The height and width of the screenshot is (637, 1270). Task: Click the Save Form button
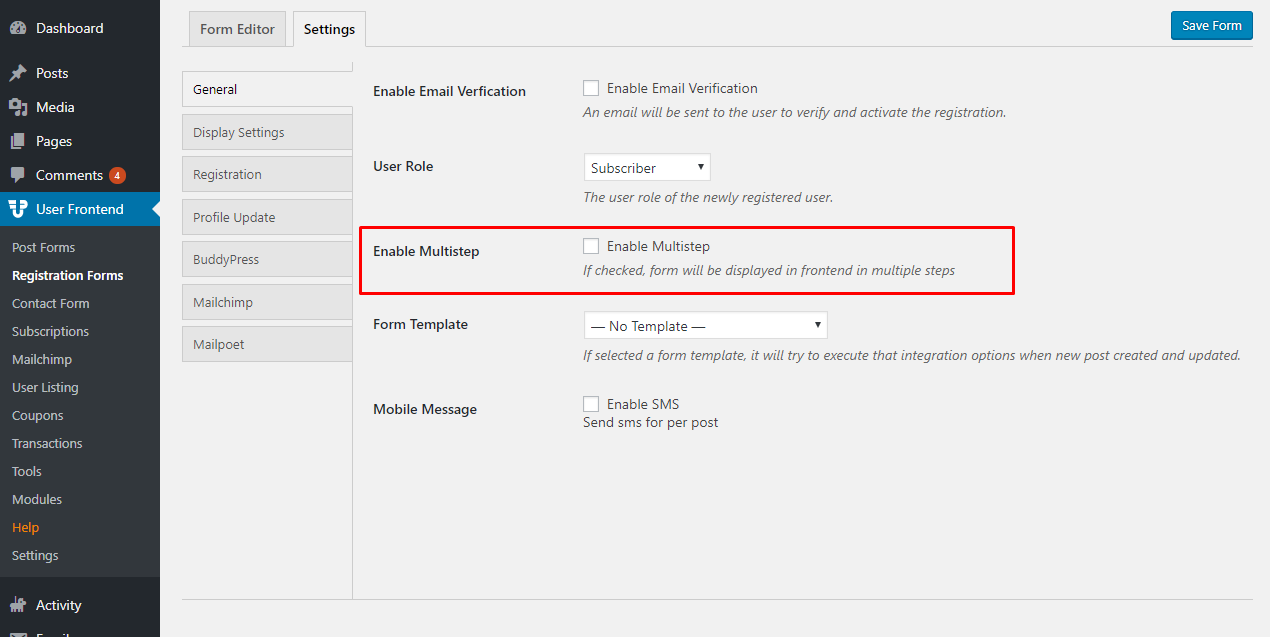pos(1211,26)
